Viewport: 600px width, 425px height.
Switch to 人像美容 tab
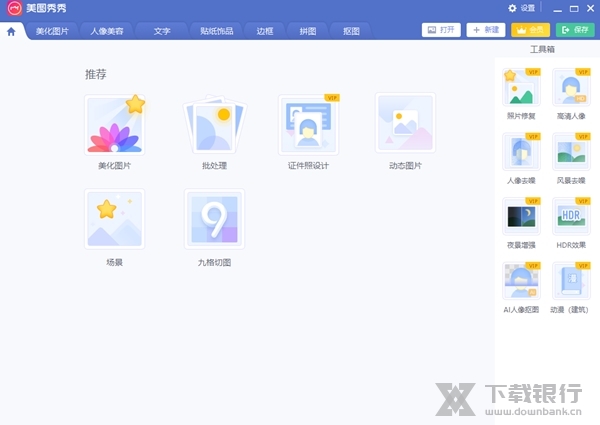coord(107,31)
